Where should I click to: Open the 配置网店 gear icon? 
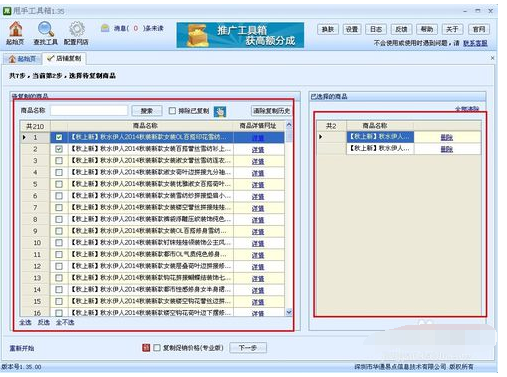76,32
